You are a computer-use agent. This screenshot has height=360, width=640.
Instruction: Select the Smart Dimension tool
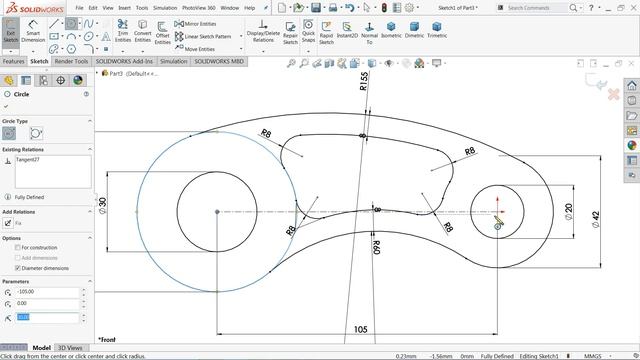(33, 31)
